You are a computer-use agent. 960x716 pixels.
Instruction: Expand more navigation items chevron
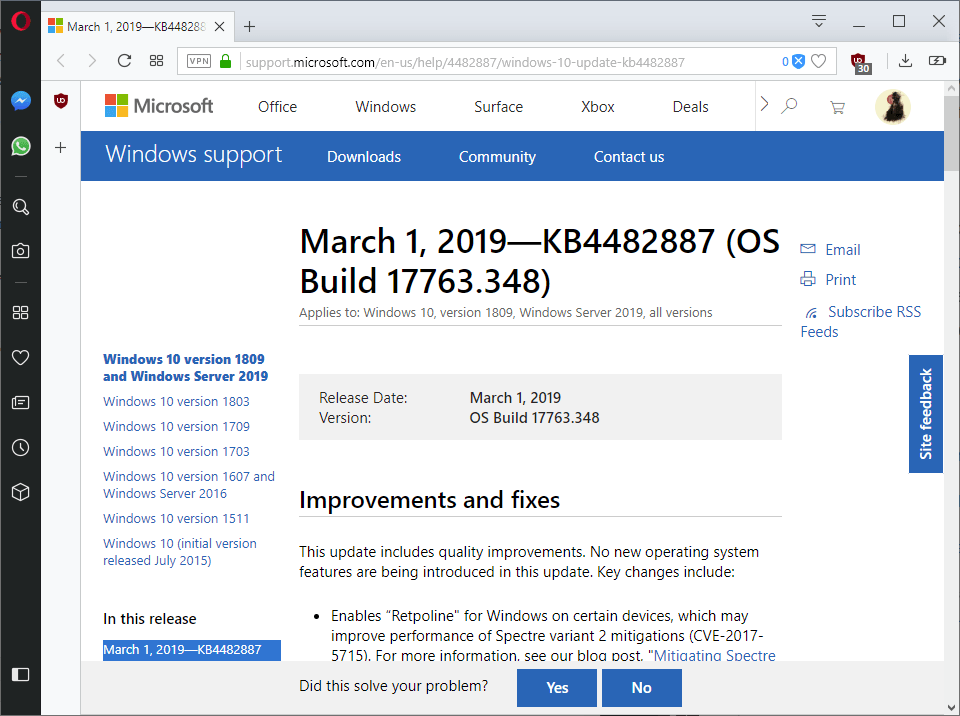[x=764, y=104]
